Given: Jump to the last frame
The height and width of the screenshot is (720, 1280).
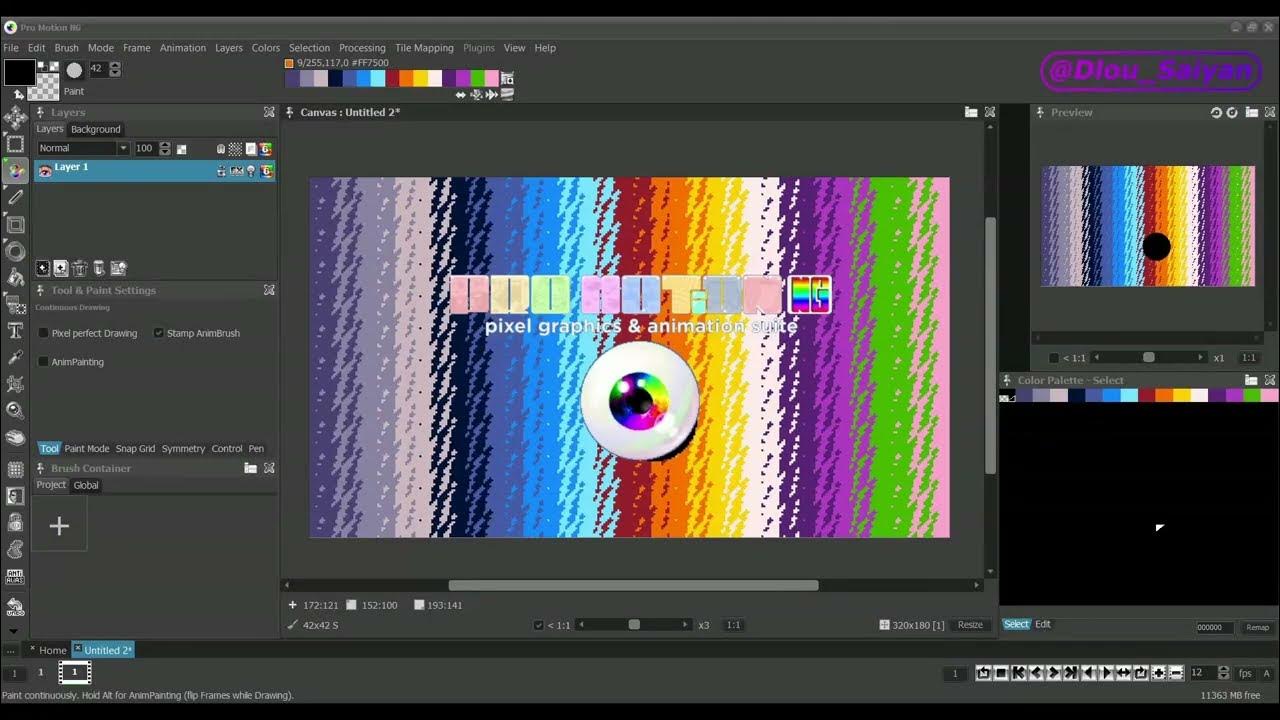Looking at the screenshot, I should [x=1071, y=673].
